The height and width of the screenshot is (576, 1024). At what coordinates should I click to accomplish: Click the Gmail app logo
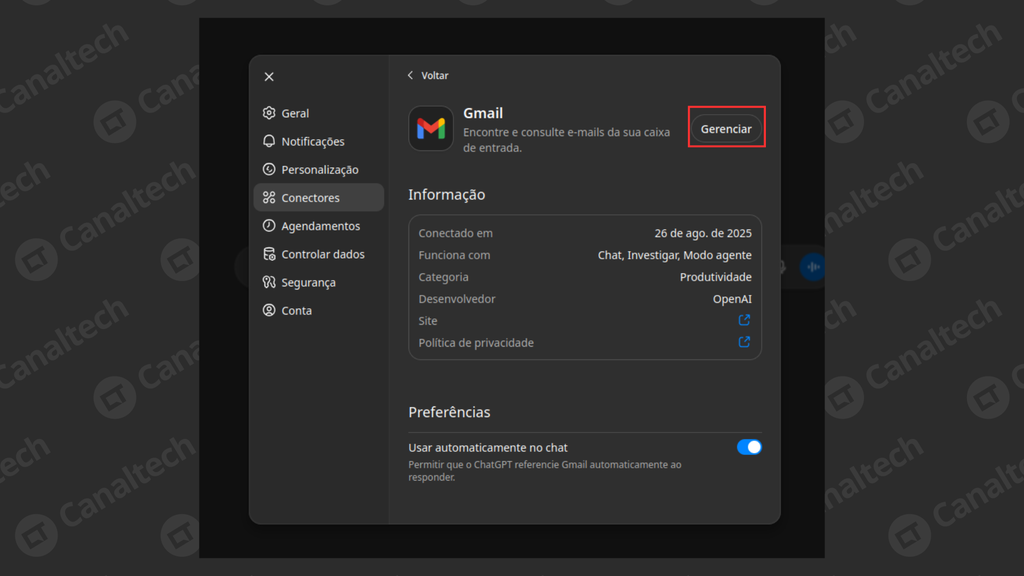(431, 129)
